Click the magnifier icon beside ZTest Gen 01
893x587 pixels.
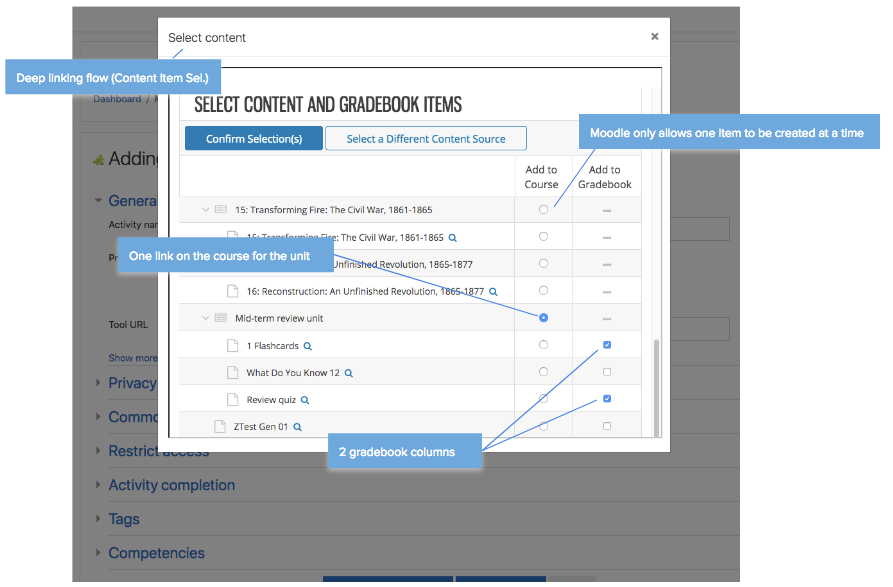(x=298, y=427)
